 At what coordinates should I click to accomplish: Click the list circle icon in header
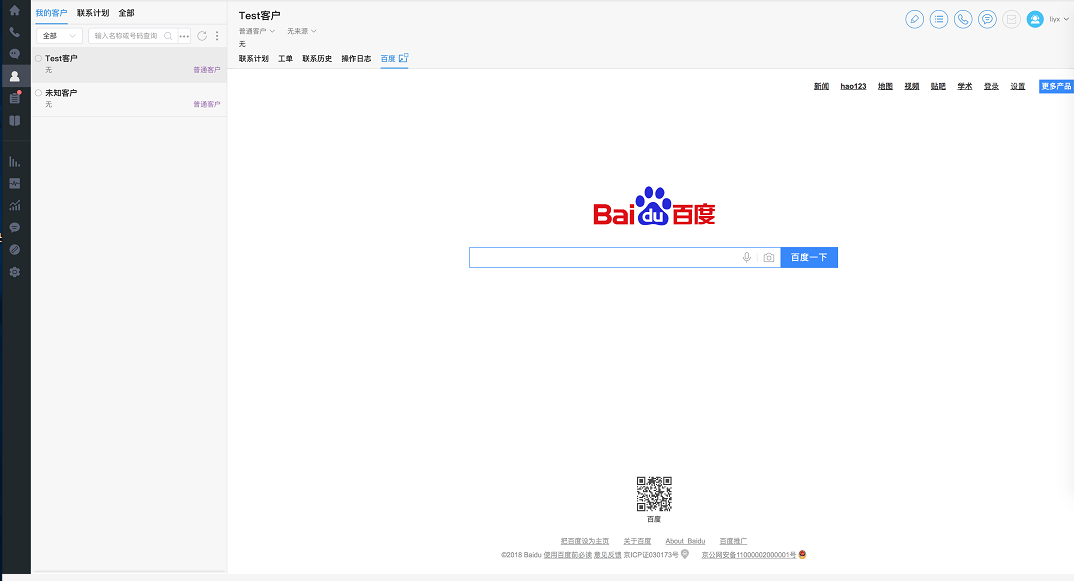click(x=939, y=19)
